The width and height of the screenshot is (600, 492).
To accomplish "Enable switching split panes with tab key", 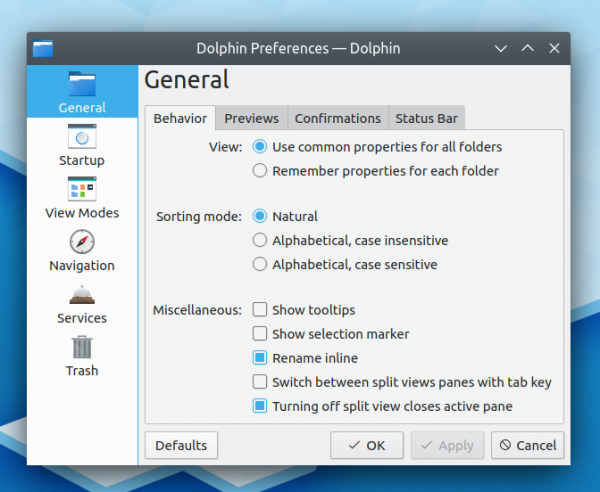I will coord(260,382).
